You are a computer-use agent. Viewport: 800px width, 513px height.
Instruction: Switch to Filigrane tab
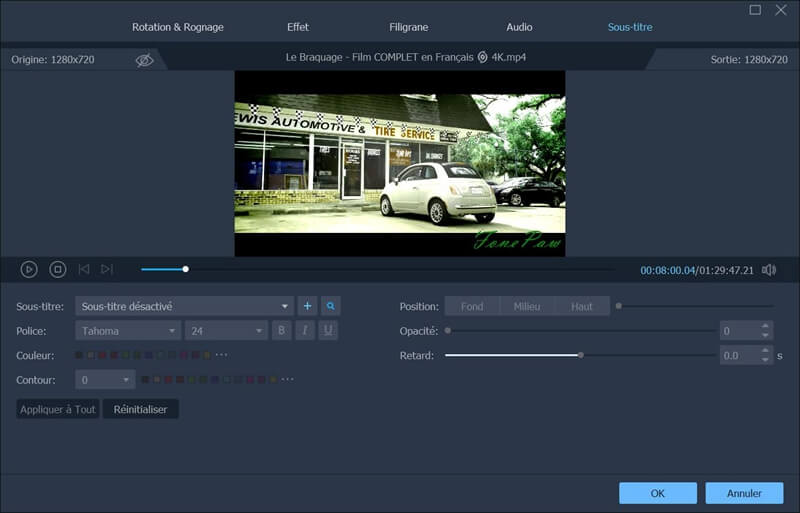(409, 27)
